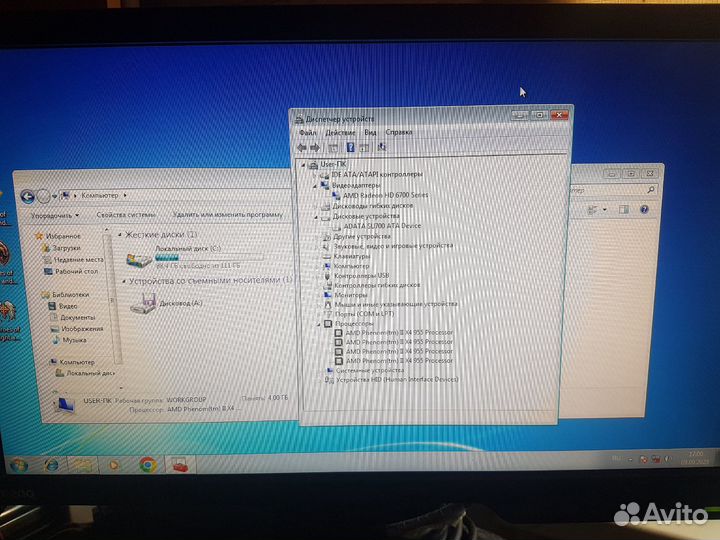Click the red toolbox taskbar icon
This screenshot has width=720, height=540.
coord(180,465)
